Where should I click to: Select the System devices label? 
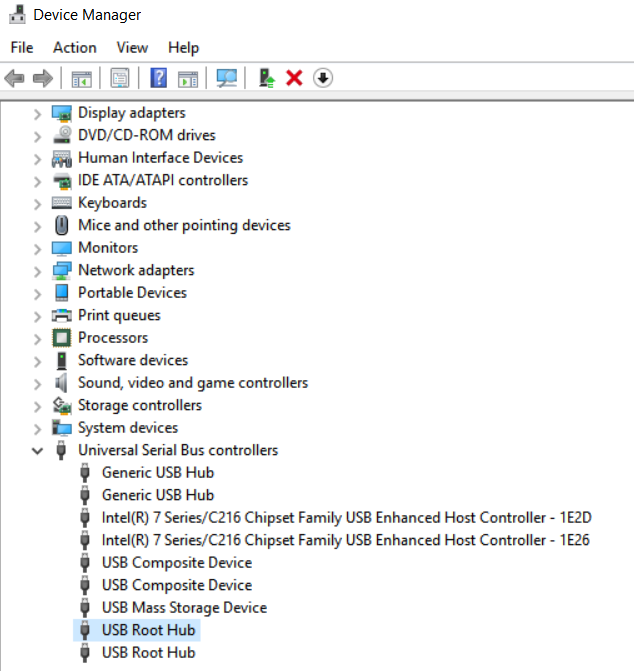(x=128, y=428)
